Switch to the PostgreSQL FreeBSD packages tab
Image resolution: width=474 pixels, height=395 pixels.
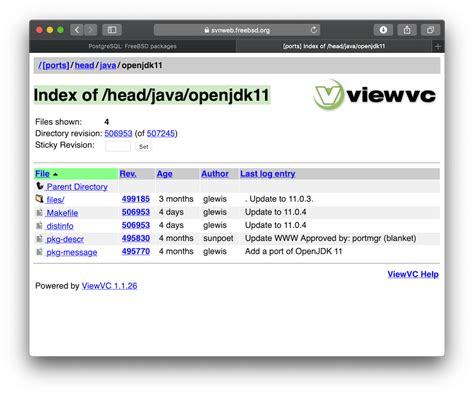133,46
